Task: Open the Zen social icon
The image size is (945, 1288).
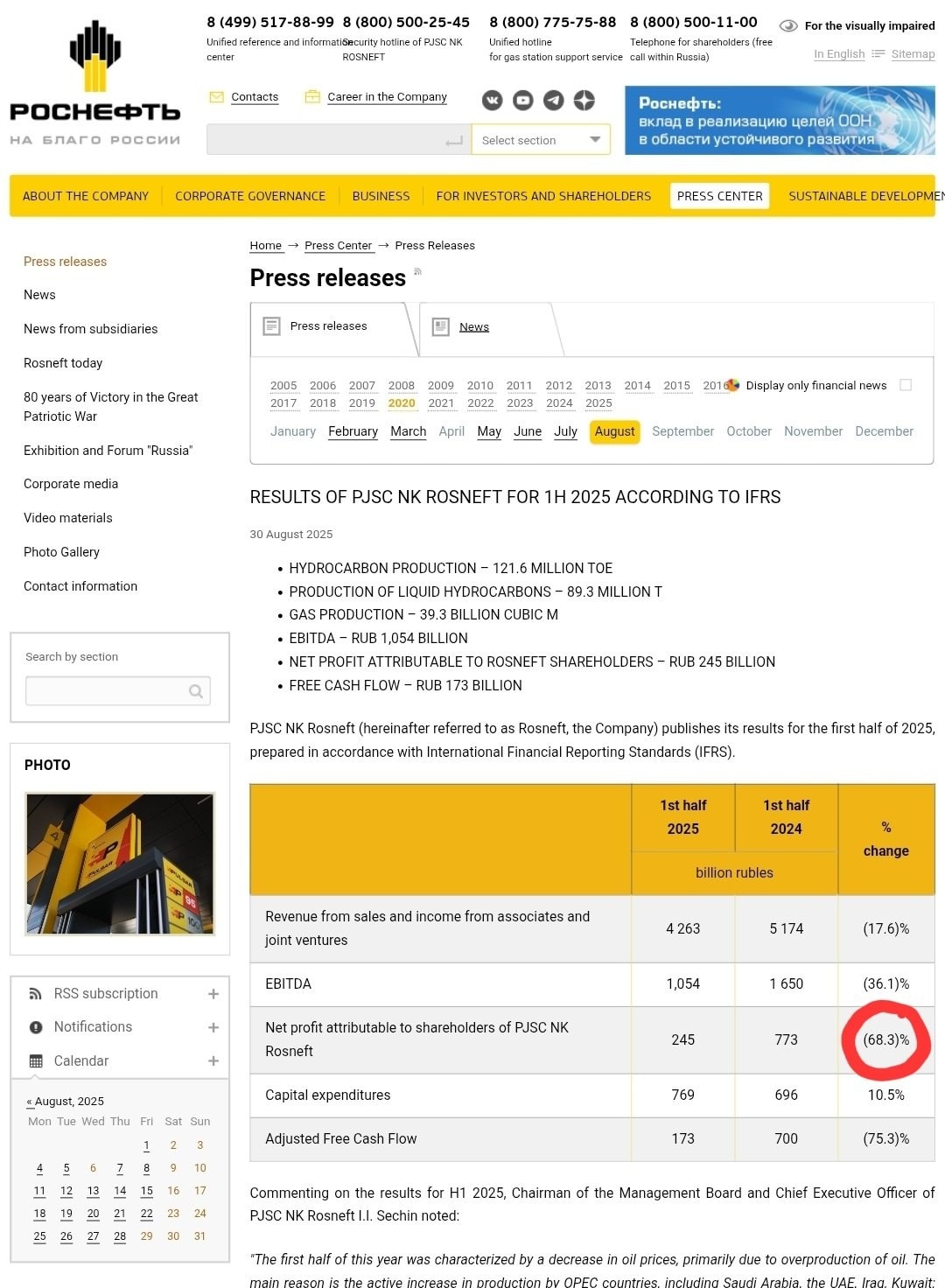Action: 584,101
